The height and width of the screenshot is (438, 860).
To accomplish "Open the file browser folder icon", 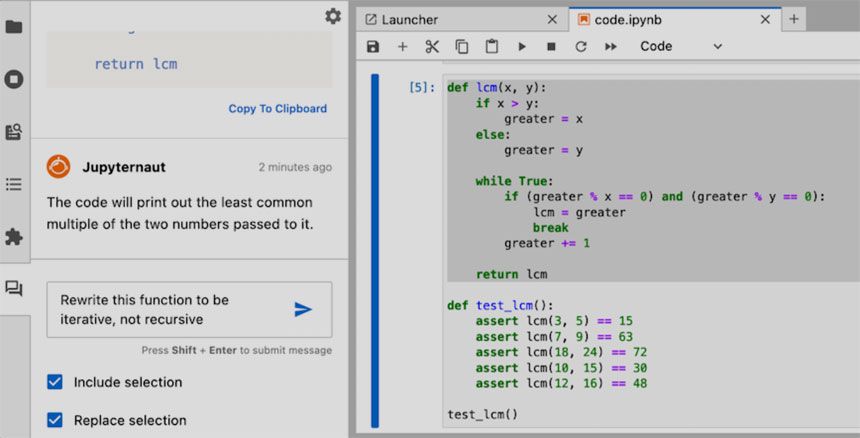I will pos(14,26).
